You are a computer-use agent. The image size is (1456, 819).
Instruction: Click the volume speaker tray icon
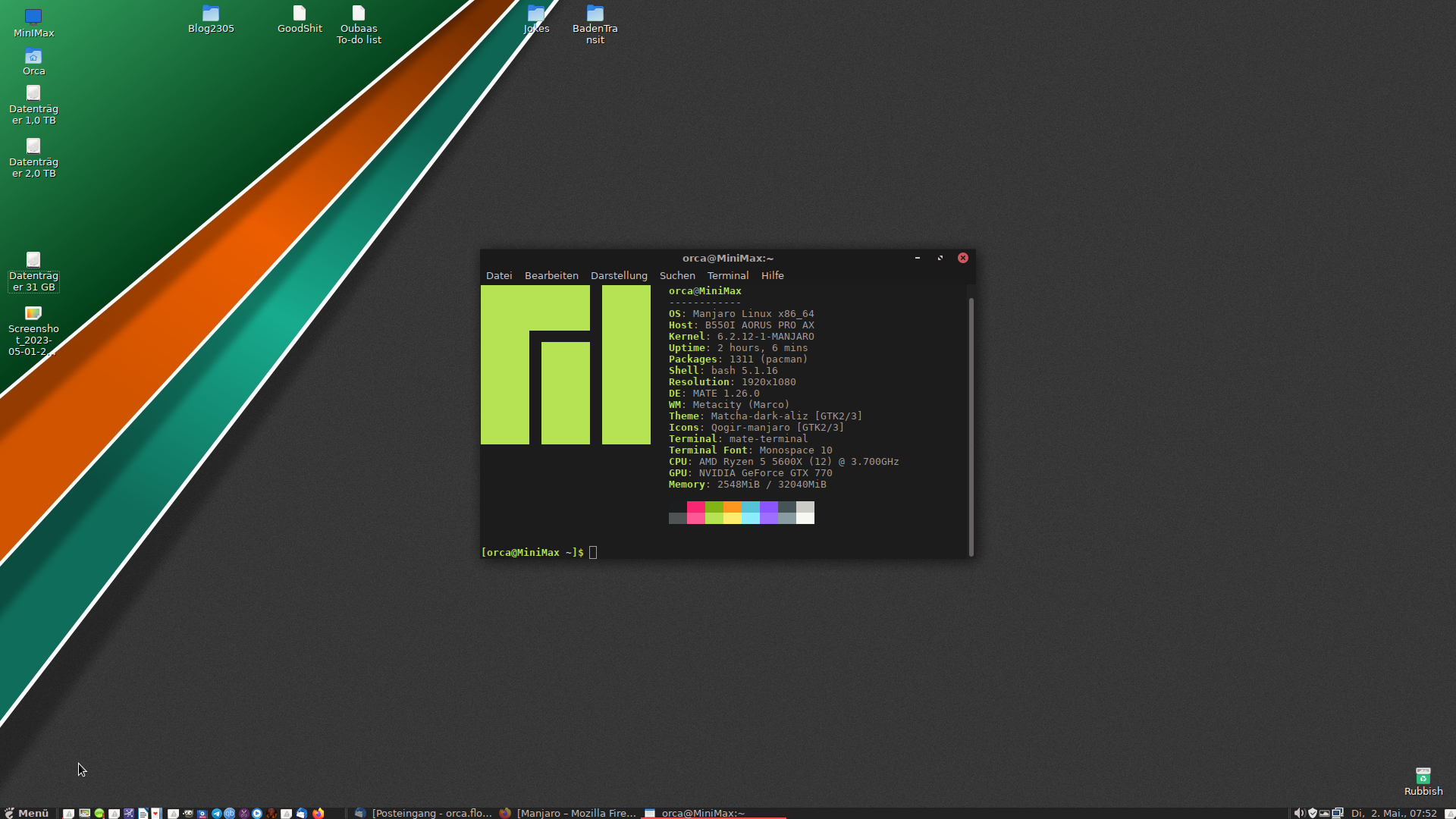pos(1300,813)
